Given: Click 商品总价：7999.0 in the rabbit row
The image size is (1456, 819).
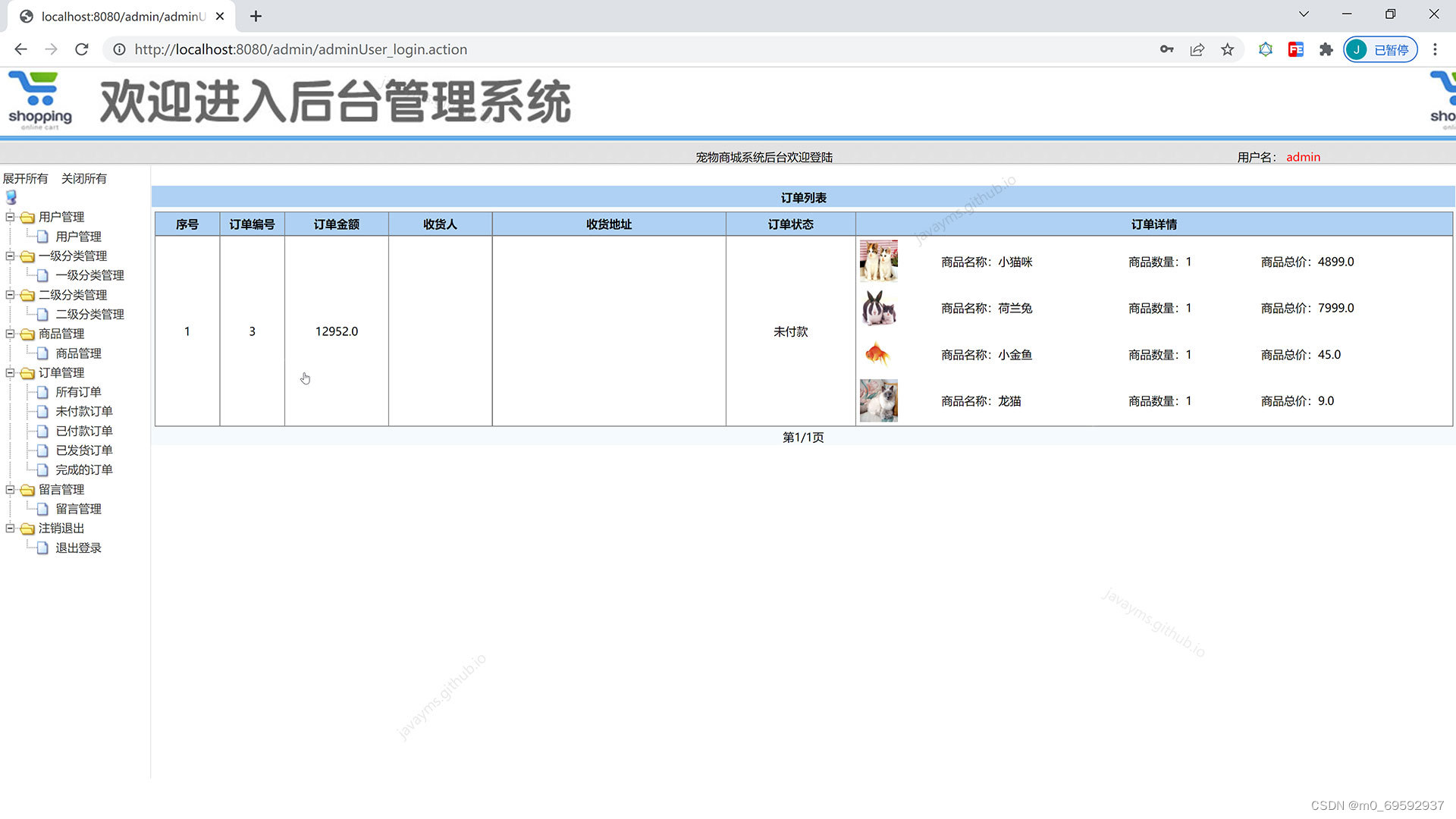Looking at the screenshot, I should [x=1307, y=308].
